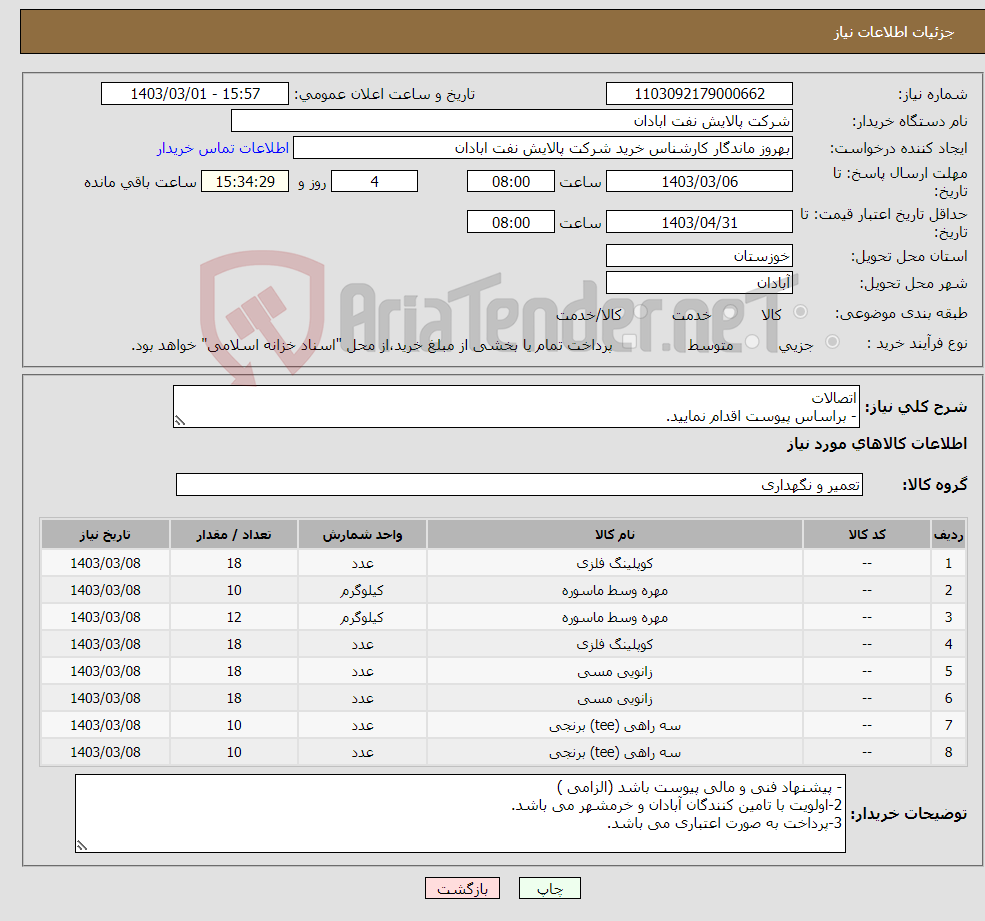
Task: Click the delivery province field خوزستان
Action: (x=699, y=256)
